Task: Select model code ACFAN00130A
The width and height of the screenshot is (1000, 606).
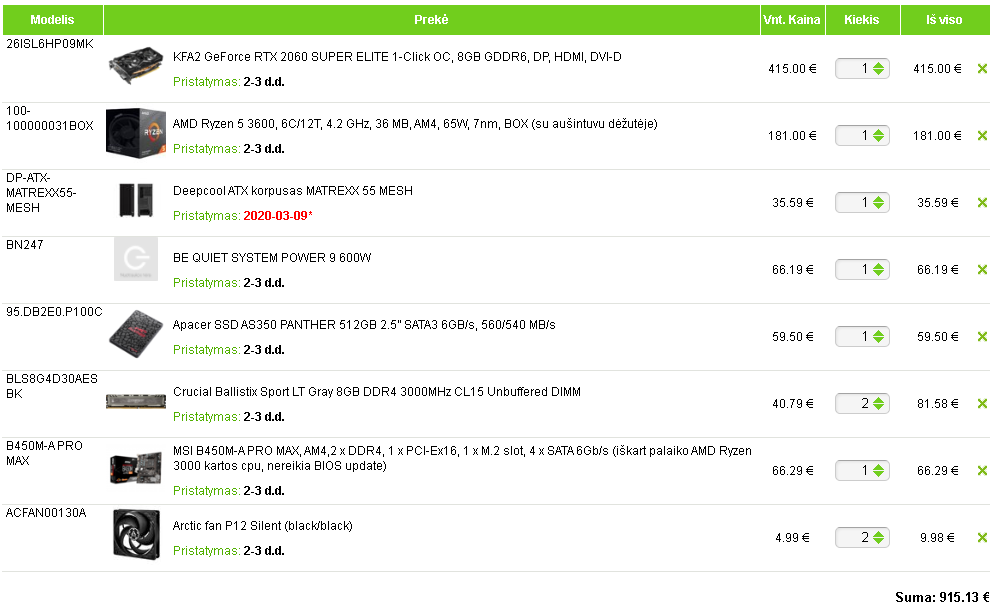Action: (x=46, y=513)
